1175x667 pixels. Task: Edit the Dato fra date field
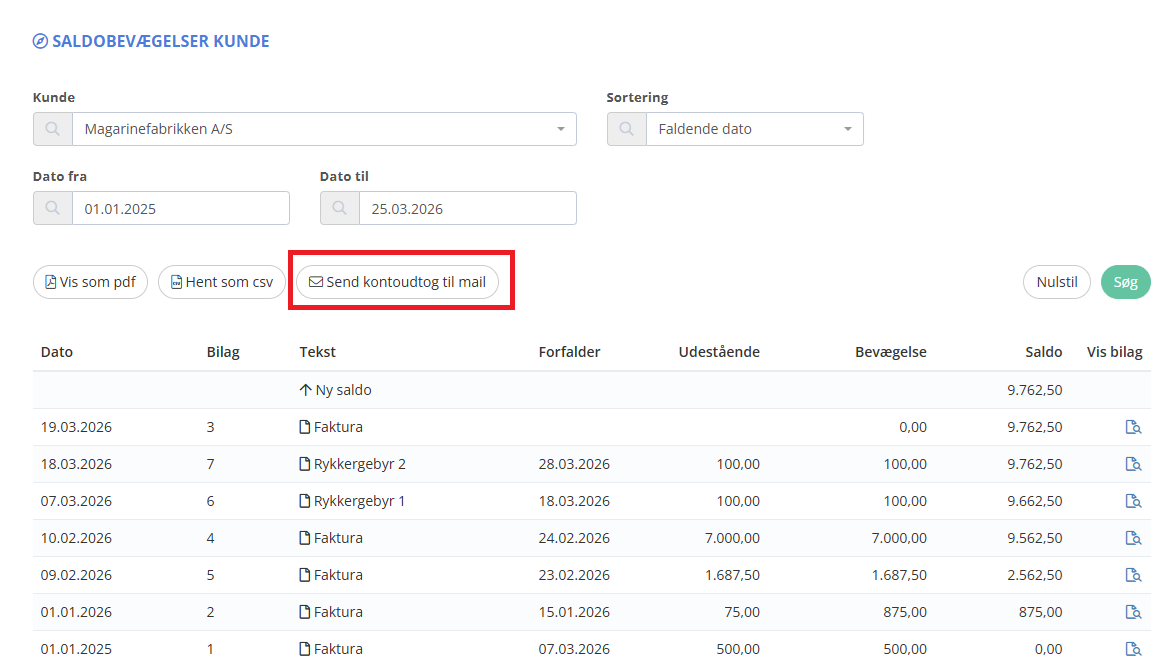click(x=180, y=208)
